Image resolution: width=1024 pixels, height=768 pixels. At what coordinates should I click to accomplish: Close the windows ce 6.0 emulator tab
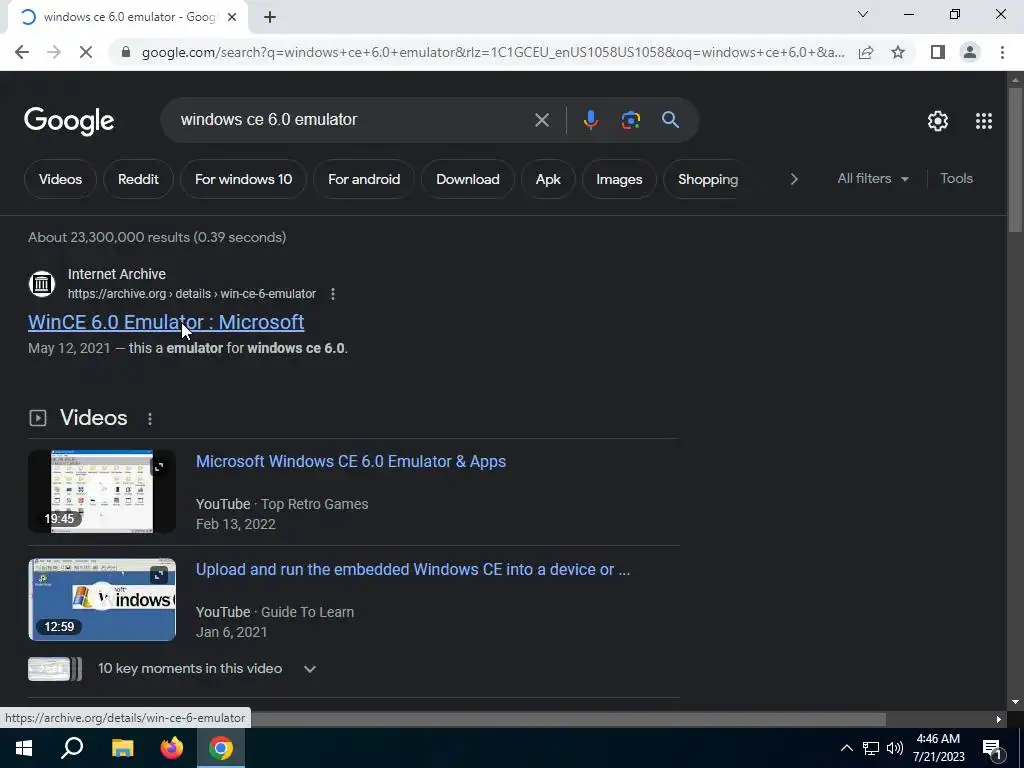point(232,17)
